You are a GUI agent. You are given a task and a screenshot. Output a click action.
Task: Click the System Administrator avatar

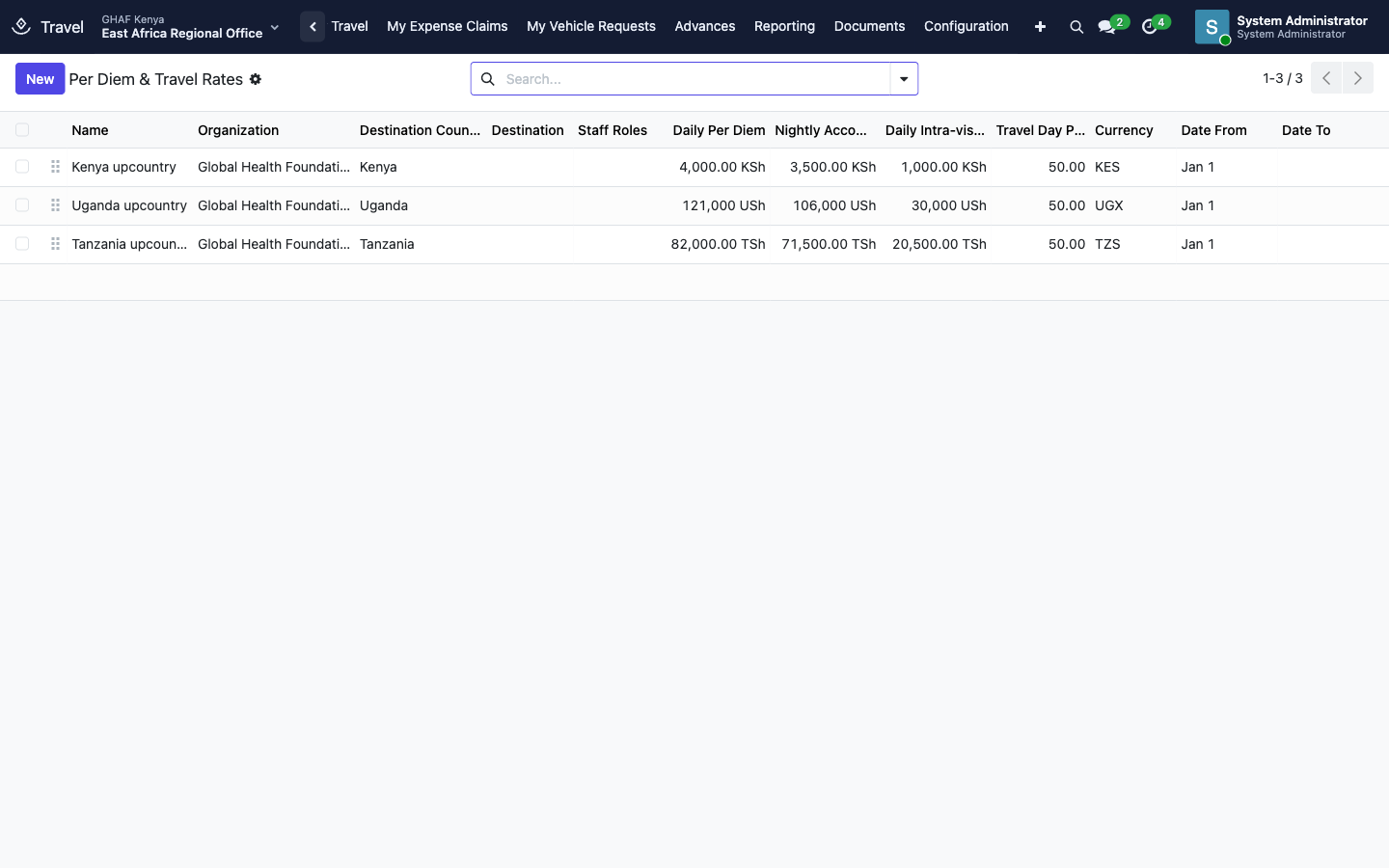point(1212,27)
